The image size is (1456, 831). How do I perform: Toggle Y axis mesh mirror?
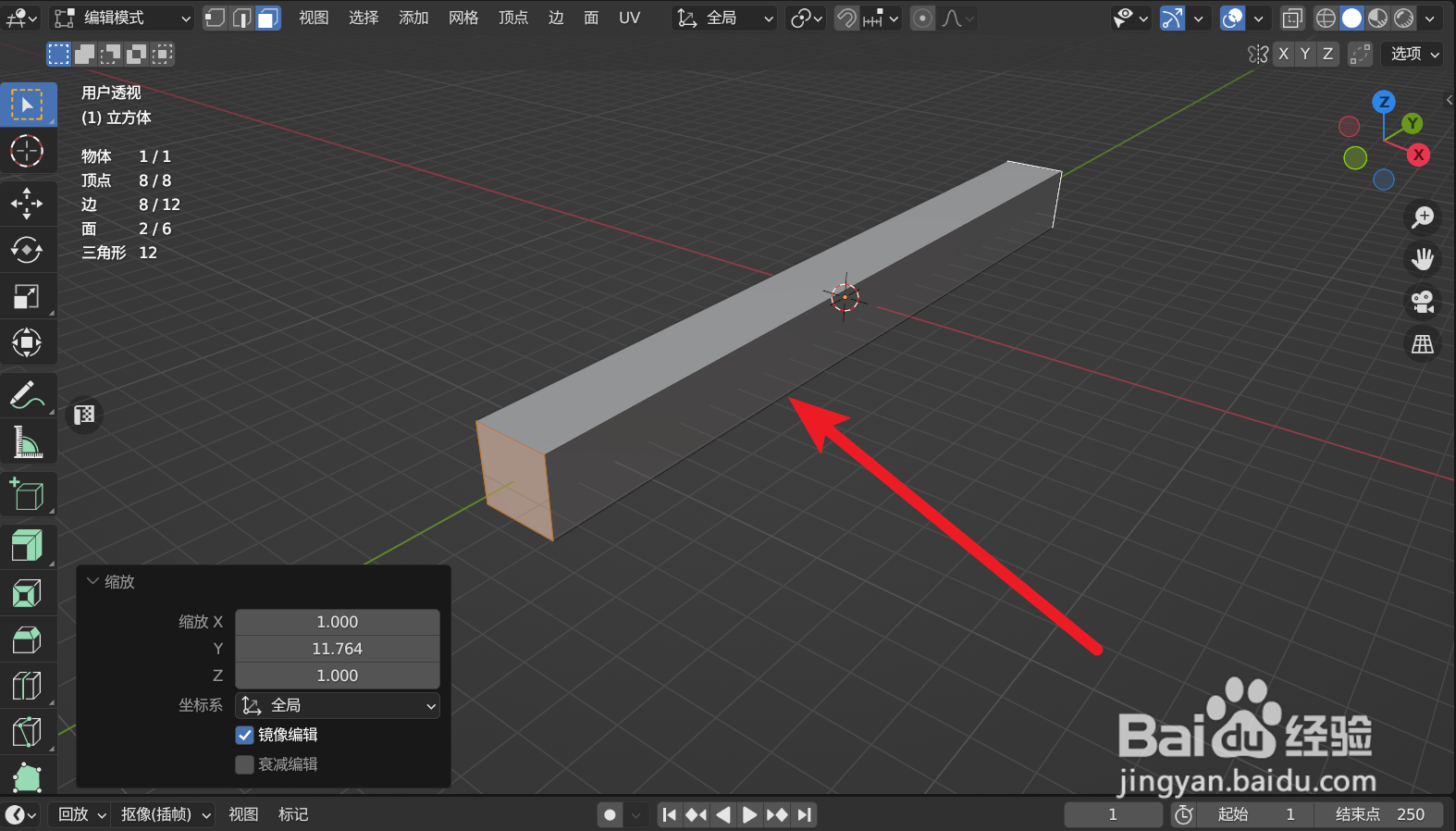pos(1305,54)
